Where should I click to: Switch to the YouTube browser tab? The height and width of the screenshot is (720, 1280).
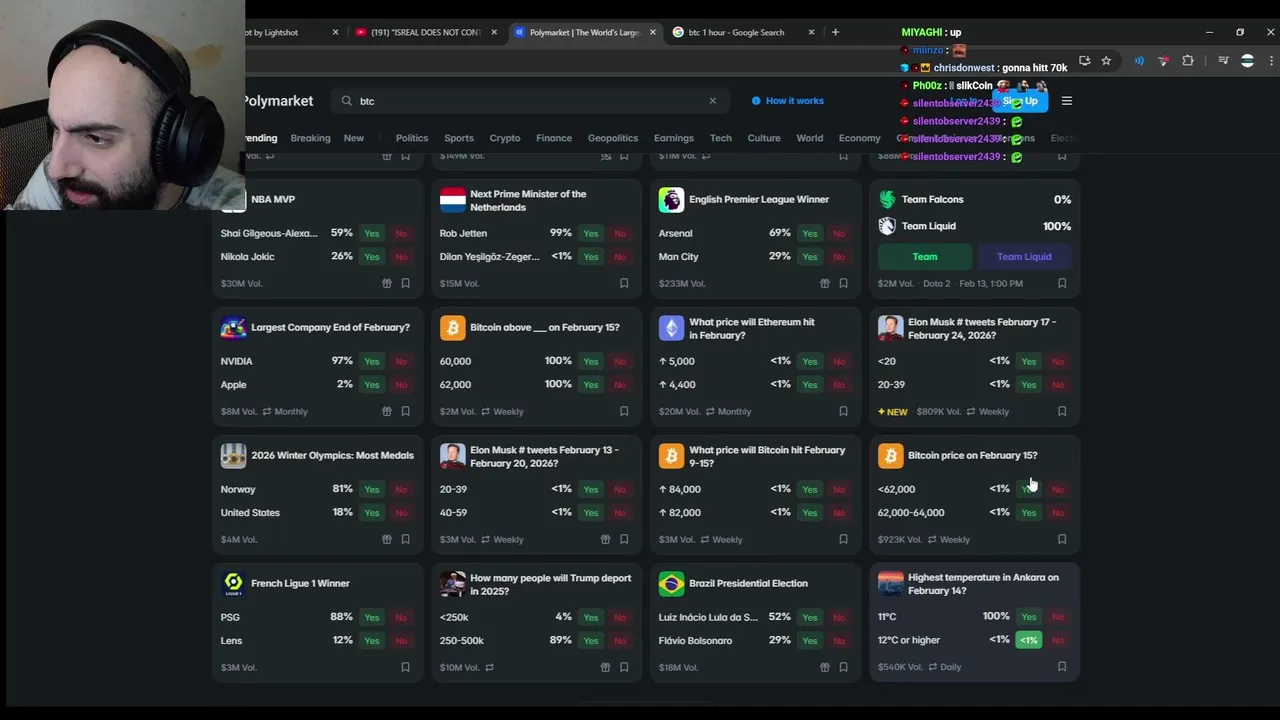point(426,32)
